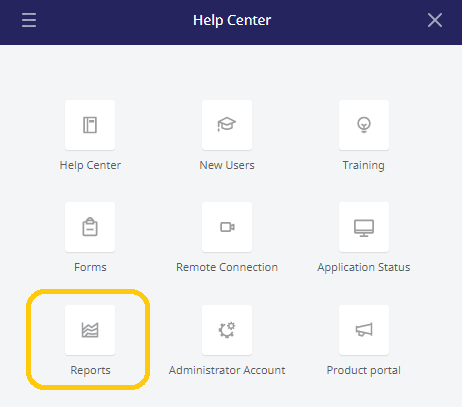
Task: Launch Remote Connection camera icon
Action: pyautogui.click(x=227, y=227)
